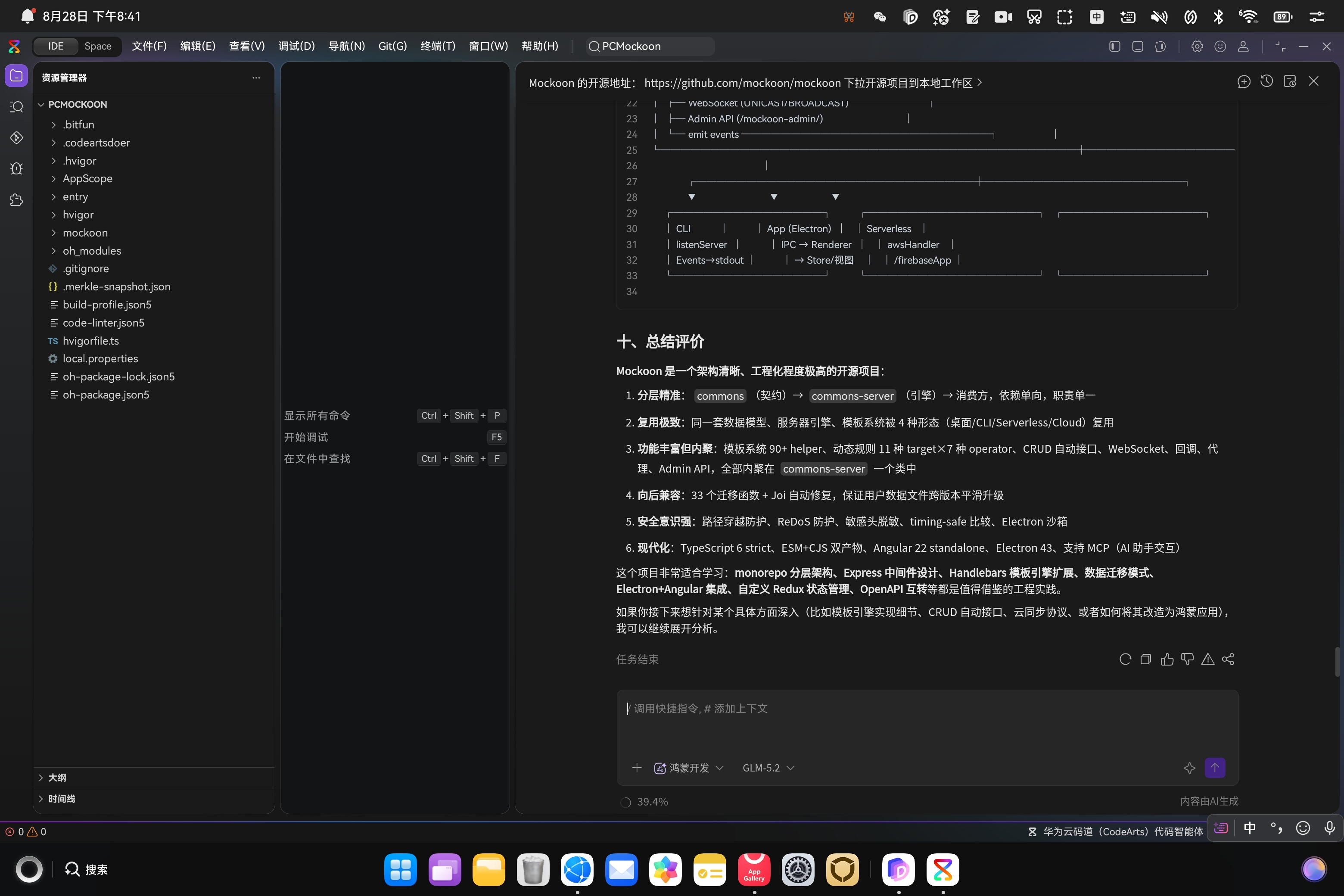Regenerate the AI response
1344x896 pixels.
pyautogui.click(x=1125, y=660)
